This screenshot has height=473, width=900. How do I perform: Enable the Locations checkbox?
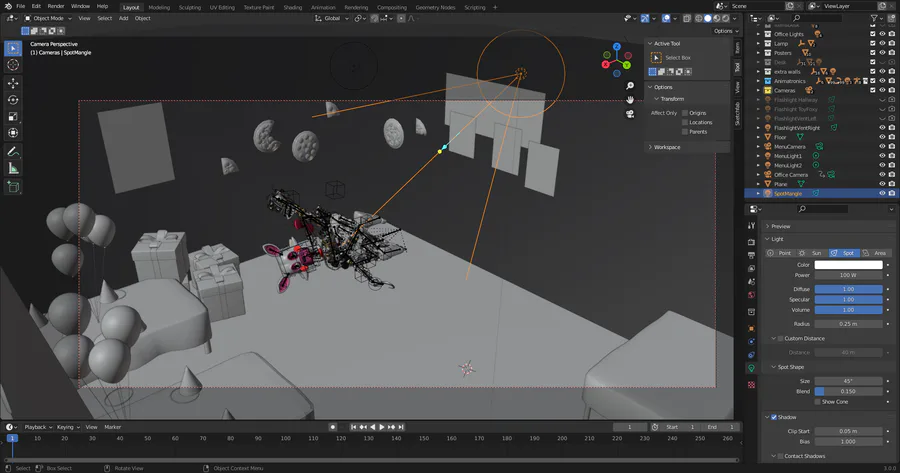coord(685,122)
